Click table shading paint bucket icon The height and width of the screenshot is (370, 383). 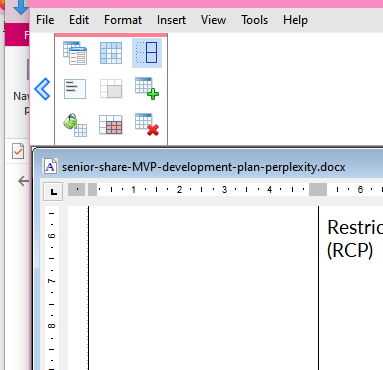[x=75, y=125]
